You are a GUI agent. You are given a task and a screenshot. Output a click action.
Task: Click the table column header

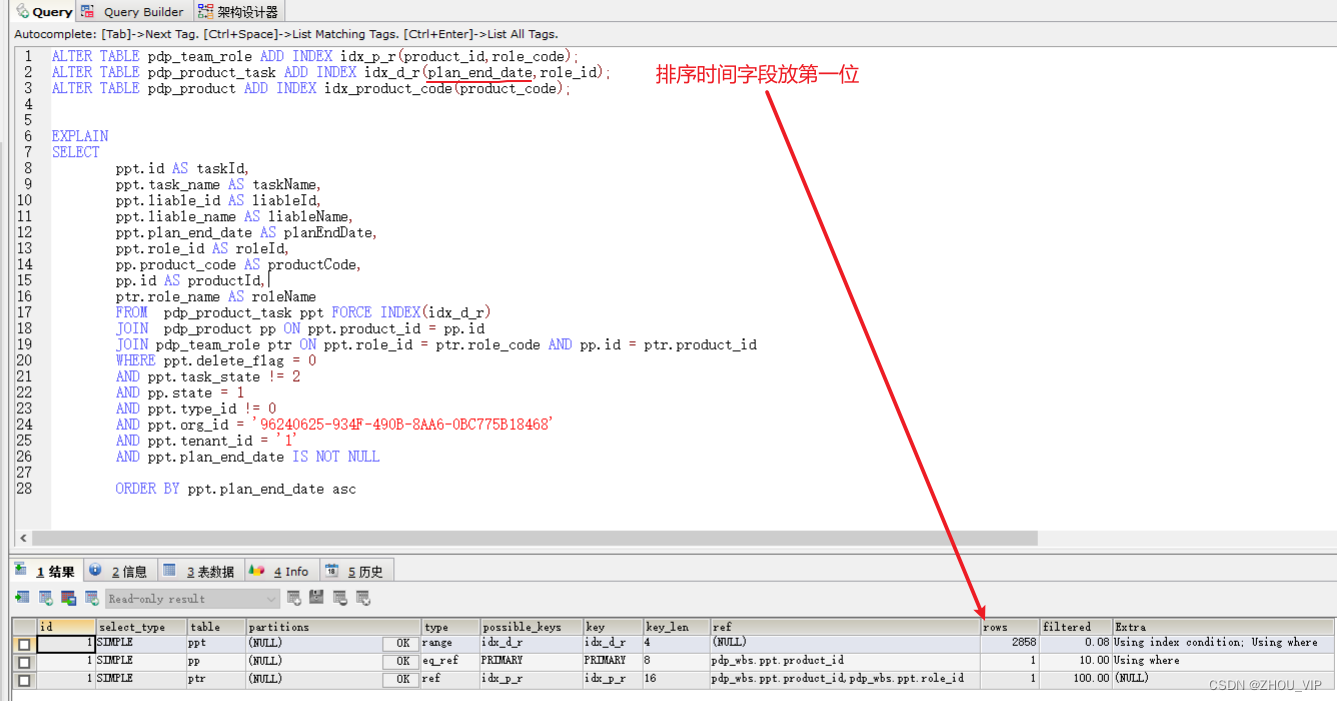pos(216,627)
